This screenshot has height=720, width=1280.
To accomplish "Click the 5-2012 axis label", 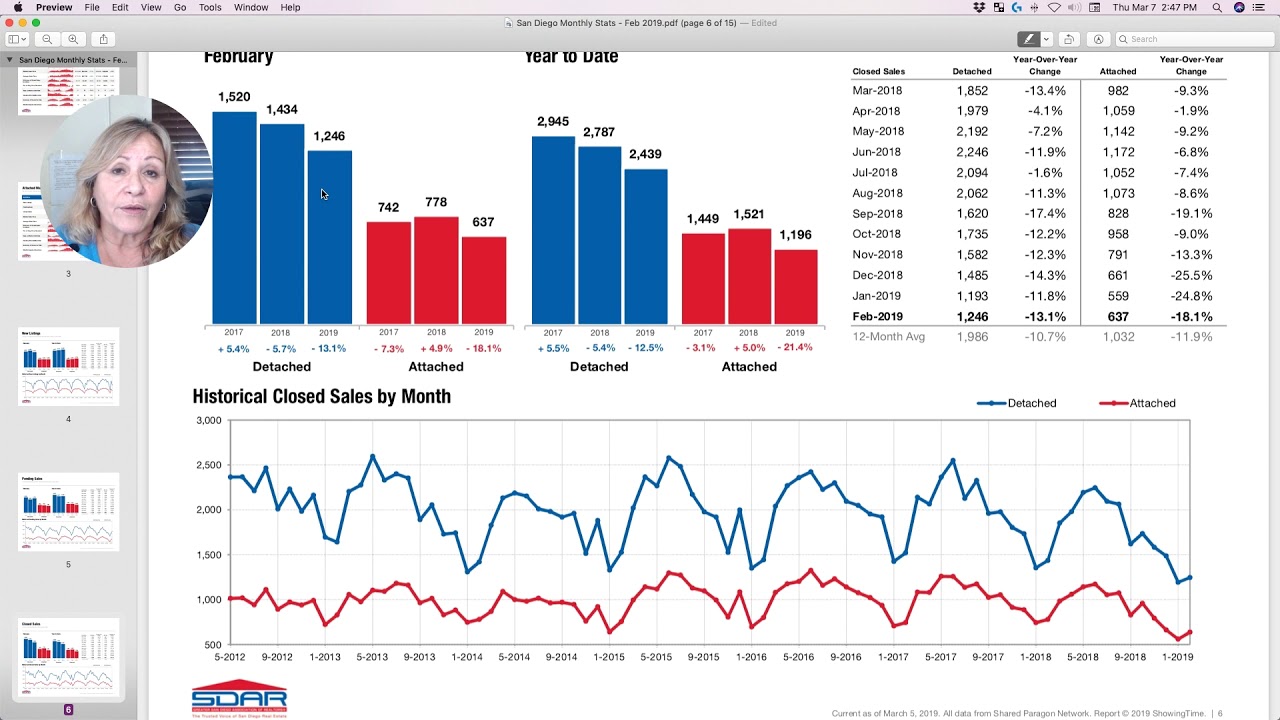I will click(x=230, y=657).
